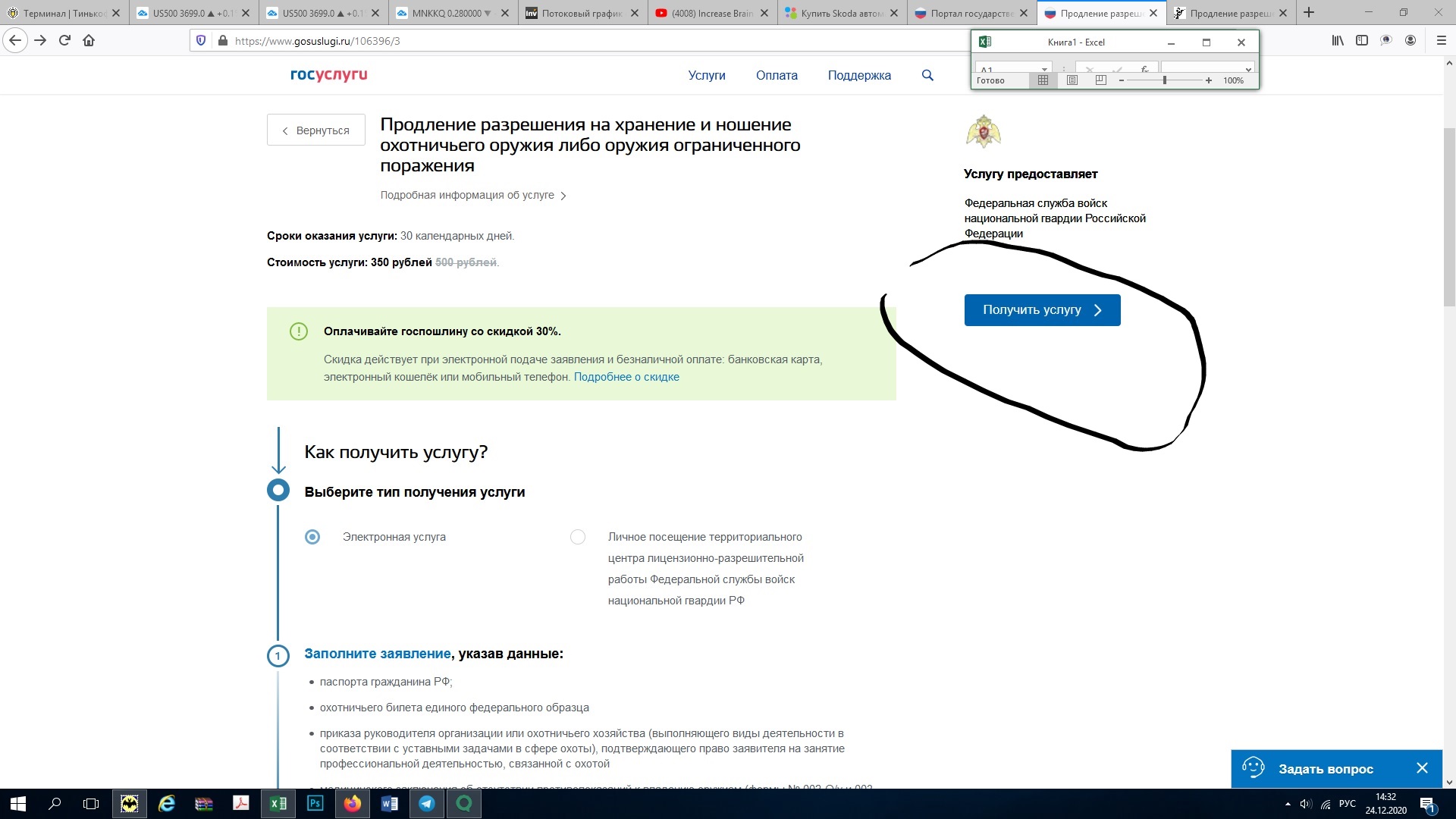The image size is (1456, 819).
Task: Reload the page with the browser refresh icon
Action: [64, 41]
